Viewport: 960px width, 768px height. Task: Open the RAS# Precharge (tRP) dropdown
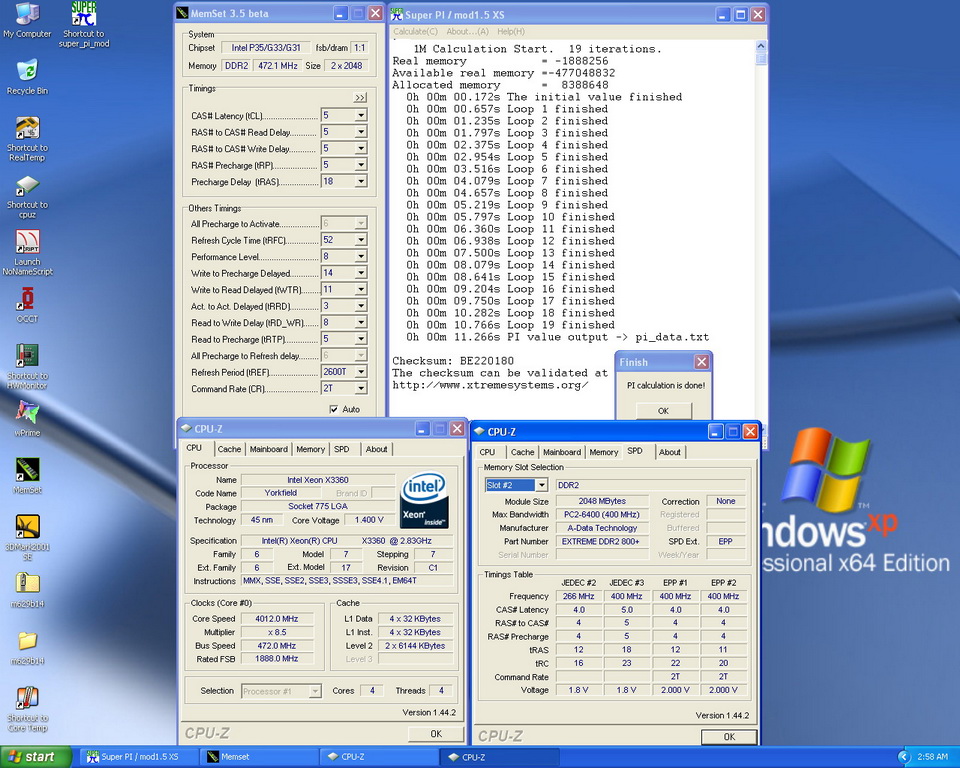(361, 165)
